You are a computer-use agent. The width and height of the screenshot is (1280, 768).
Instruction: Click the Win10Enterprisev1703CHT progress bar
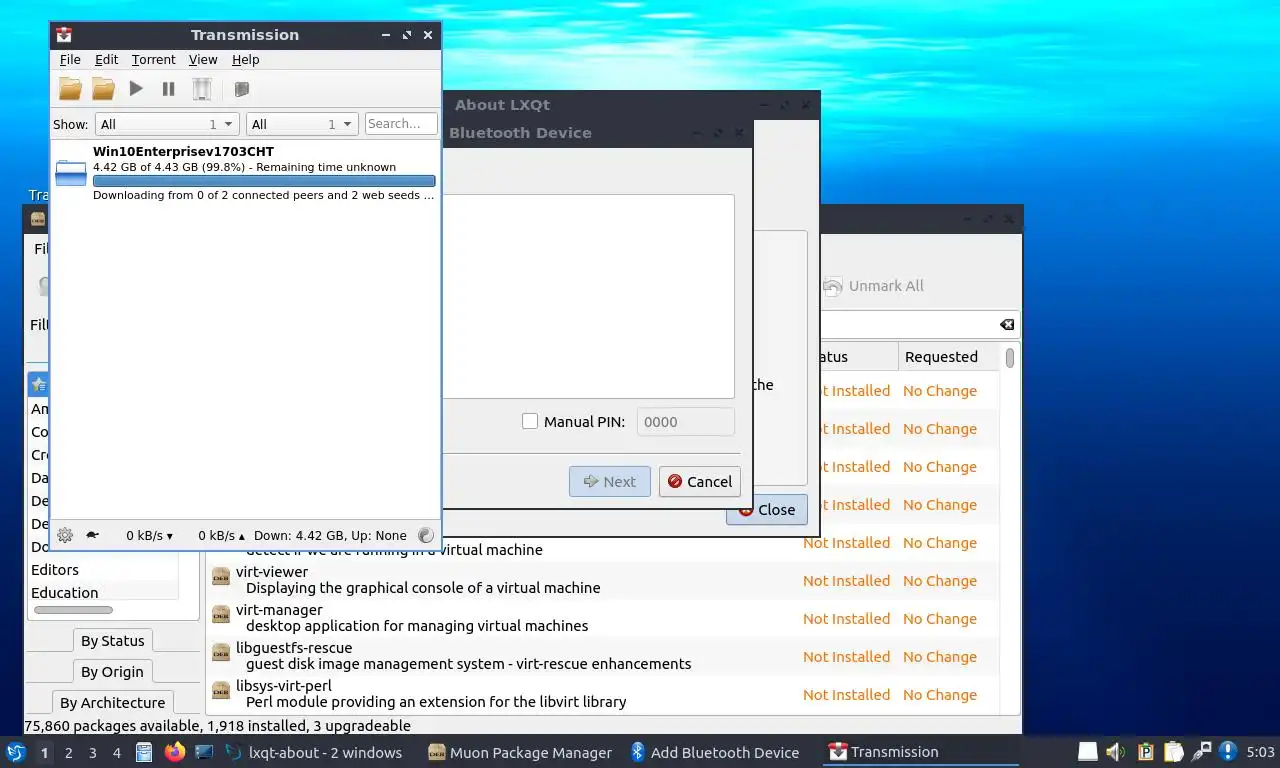pyautogui.click(x=264, y=181)
